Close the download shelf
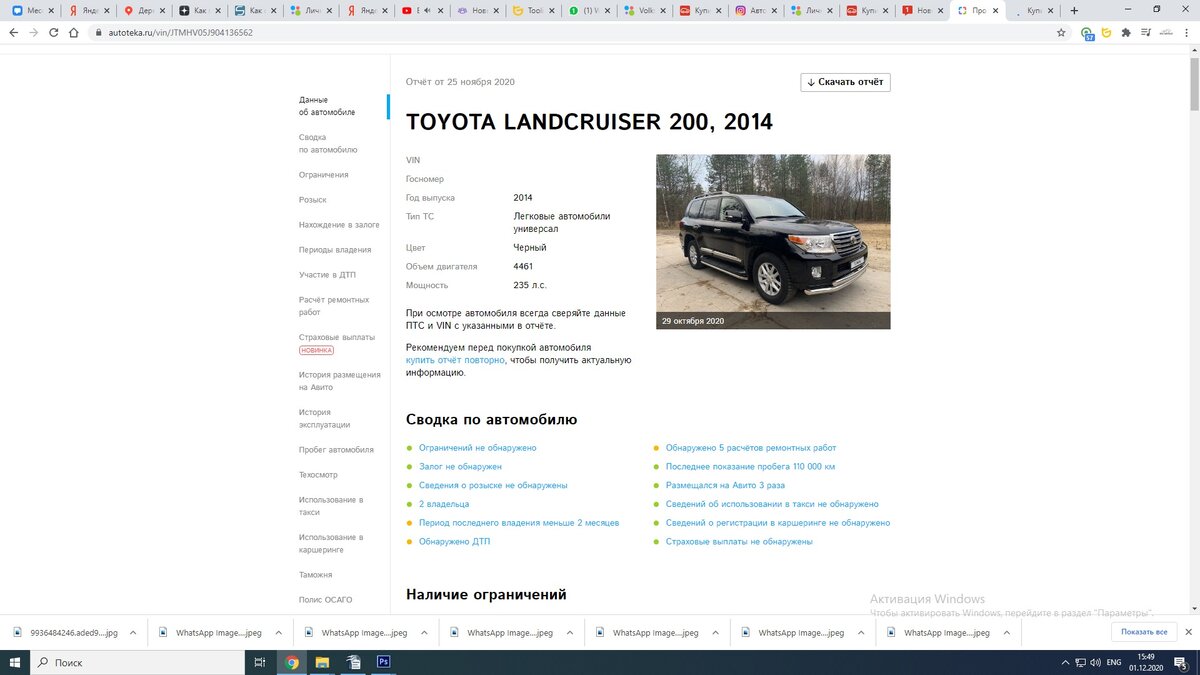1200x675 pixels. pos(1187,632)
